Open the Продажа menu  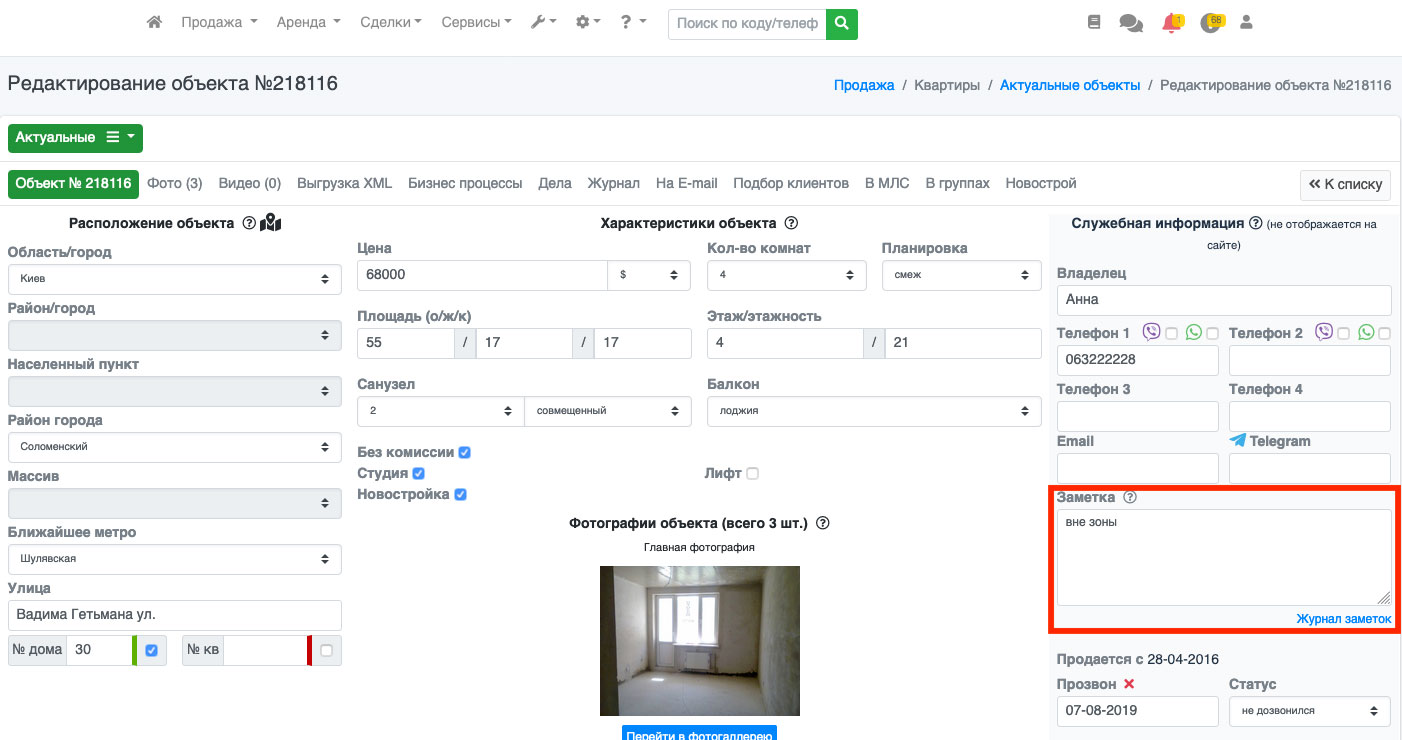click(x=219, y=22)
